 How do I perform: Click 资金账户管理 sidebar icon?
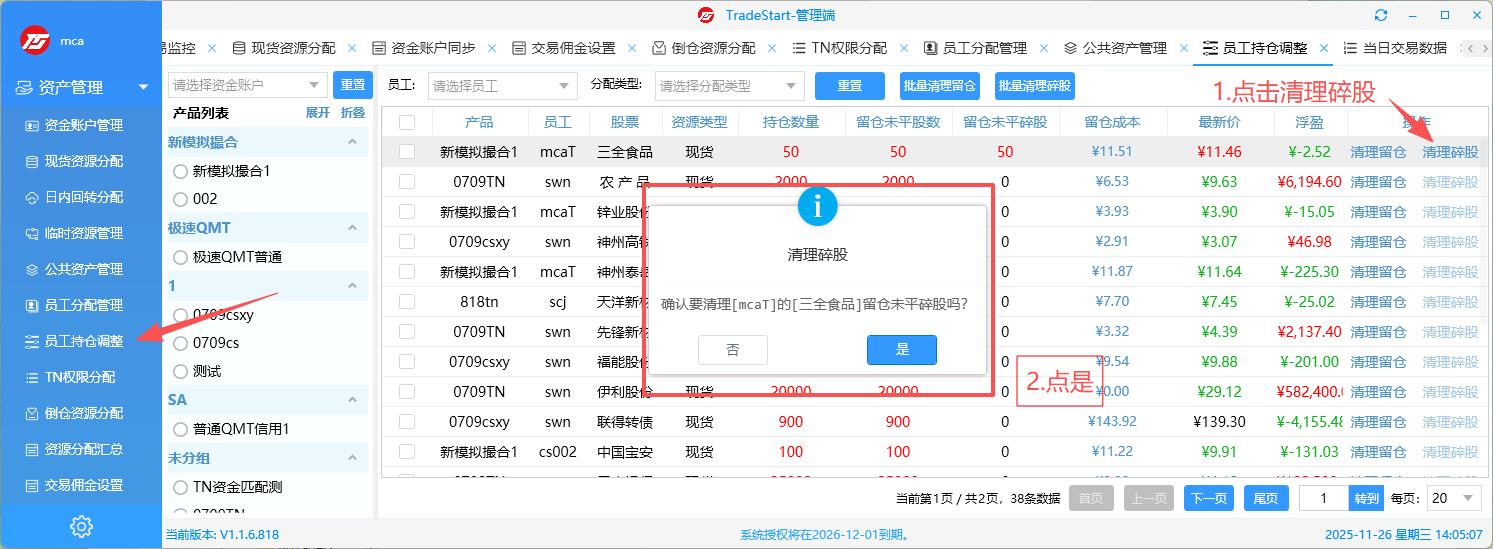32,125
